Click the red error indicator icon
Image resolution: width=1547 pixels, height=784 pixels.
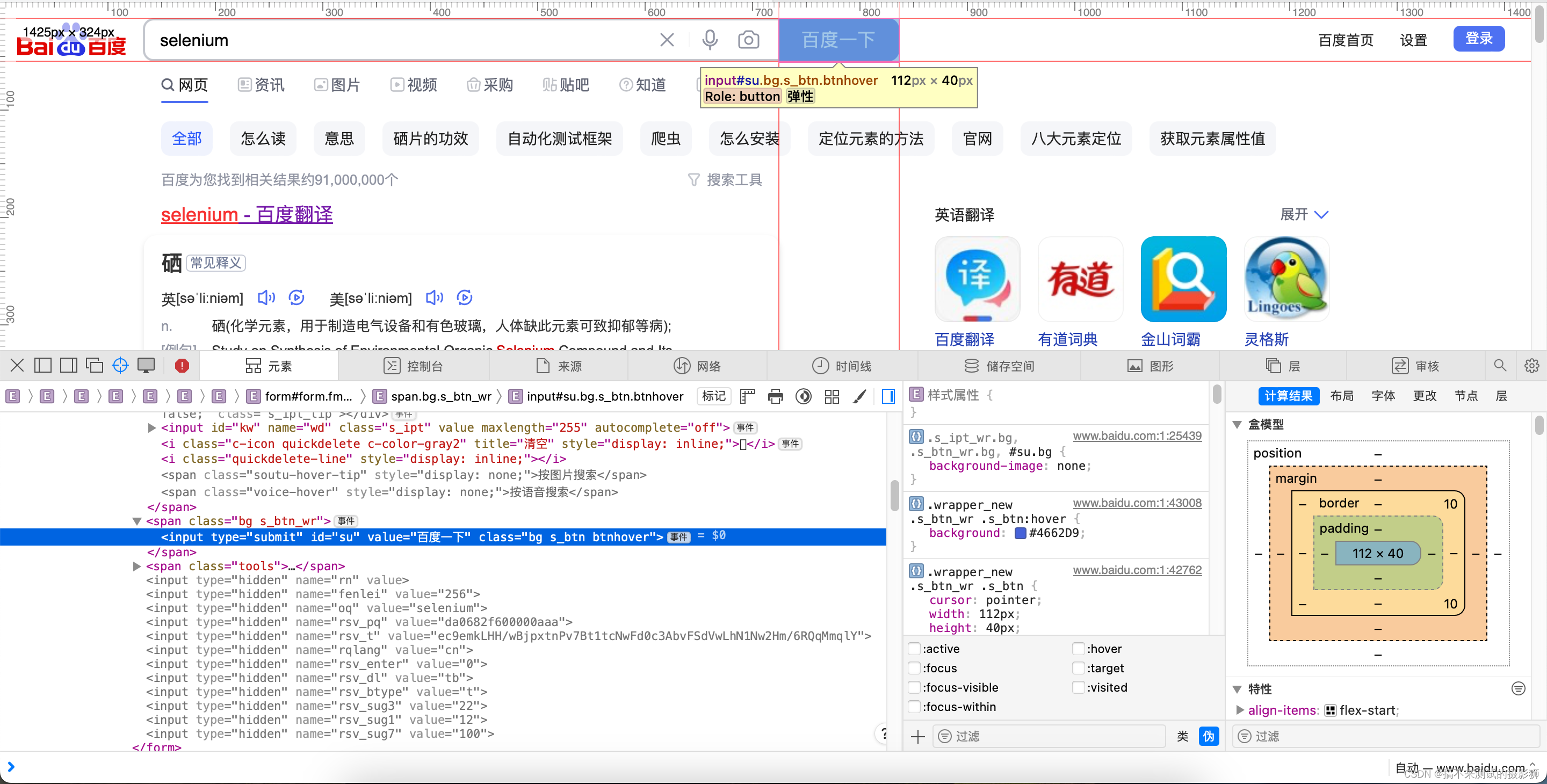[x=182, y=366]
